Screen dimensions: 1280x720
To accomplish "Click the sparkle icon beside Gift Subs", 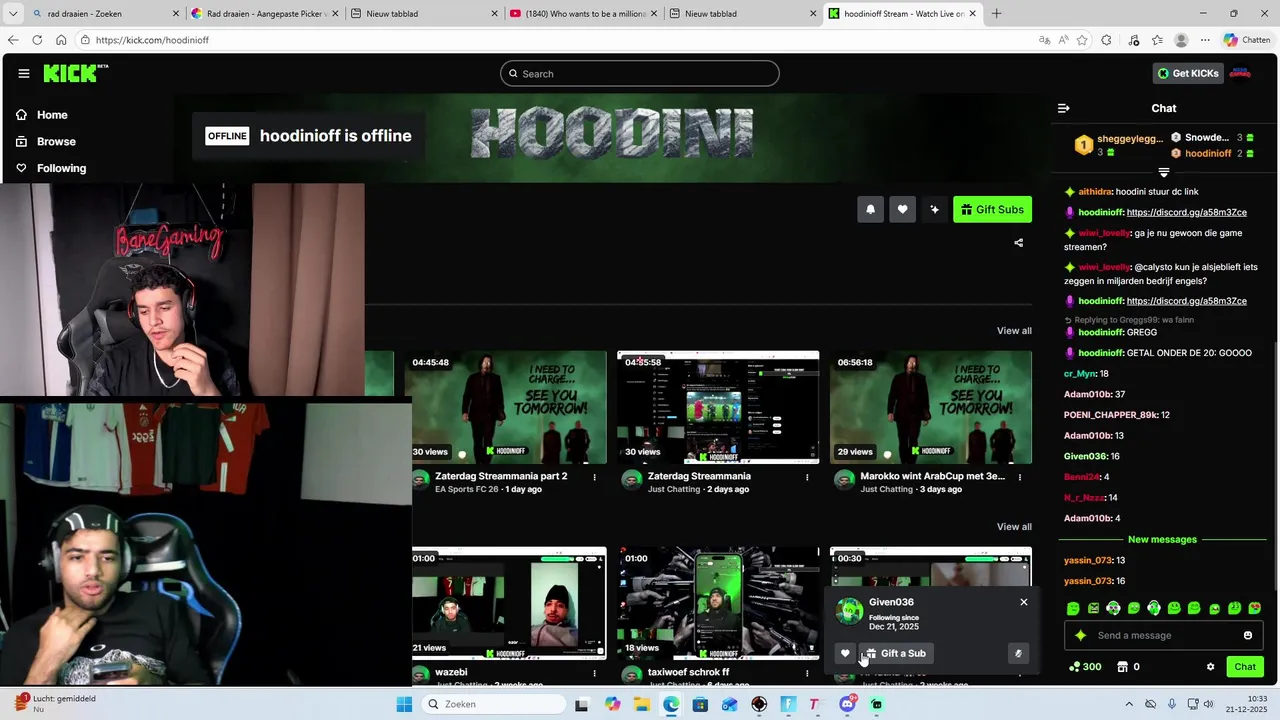I will (x=934, y=209).
